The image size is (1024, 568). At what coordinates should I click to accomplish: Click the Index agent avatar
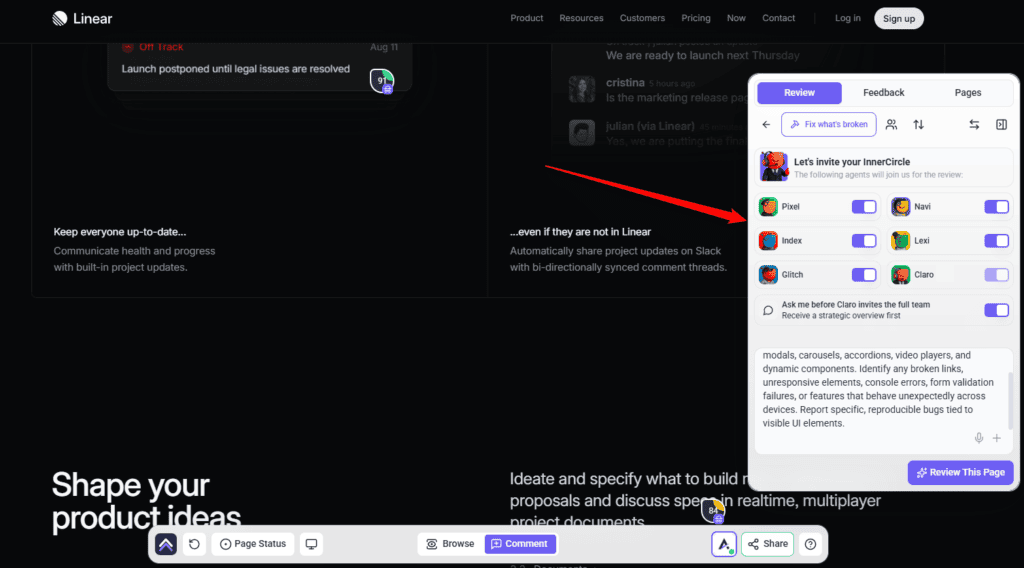point(768,241)
